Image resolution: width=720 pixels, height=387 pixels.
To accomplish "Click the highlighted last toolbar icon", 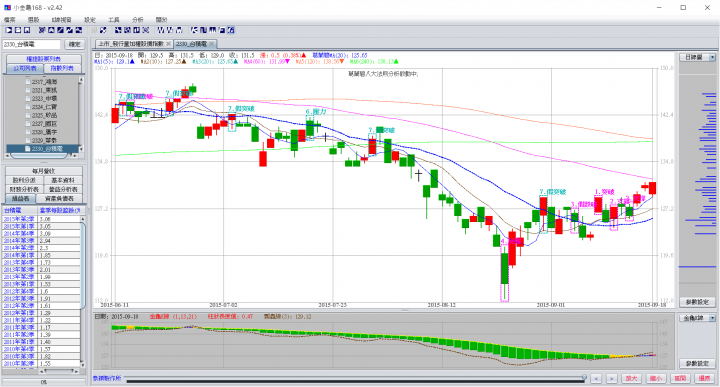I will 231,30.
